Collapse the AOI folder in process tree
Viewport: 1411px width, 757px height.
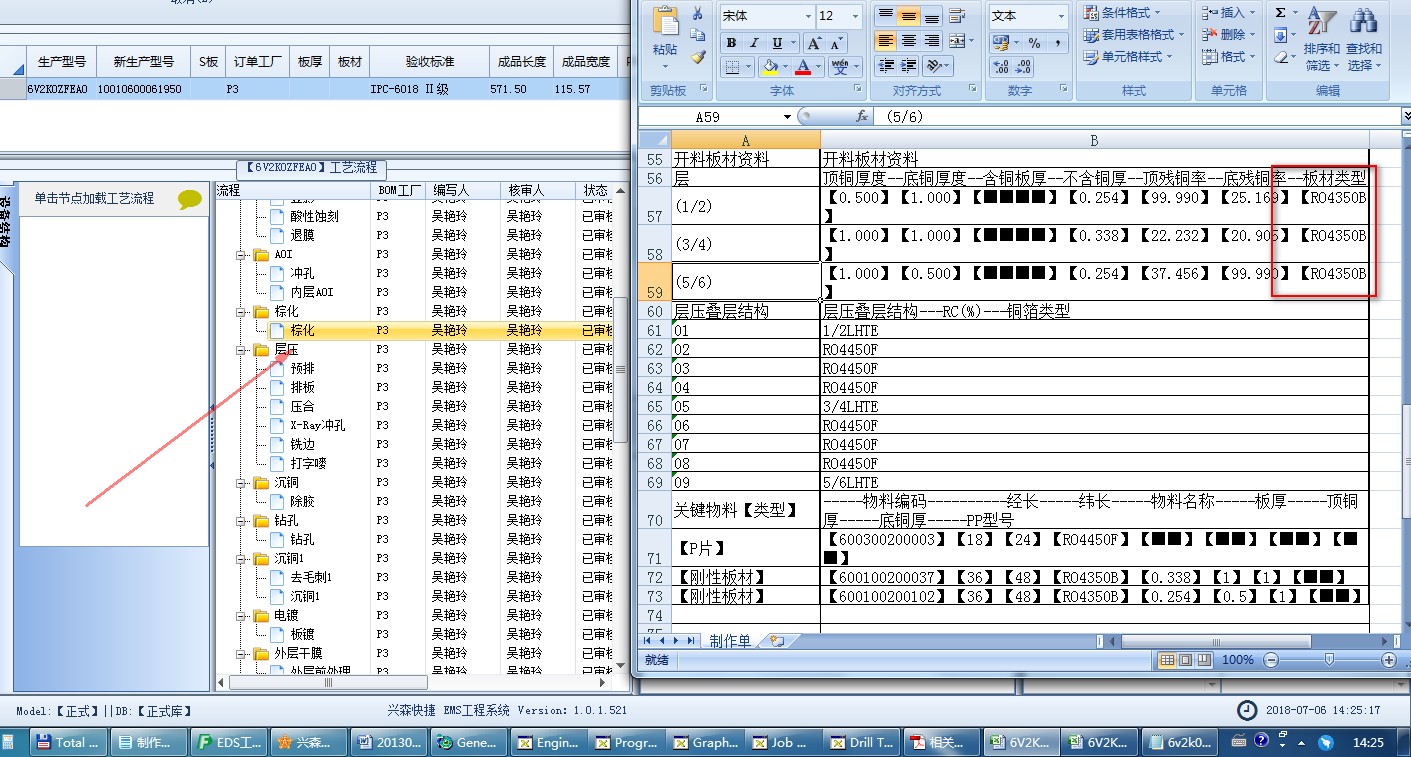pos(243,255)
